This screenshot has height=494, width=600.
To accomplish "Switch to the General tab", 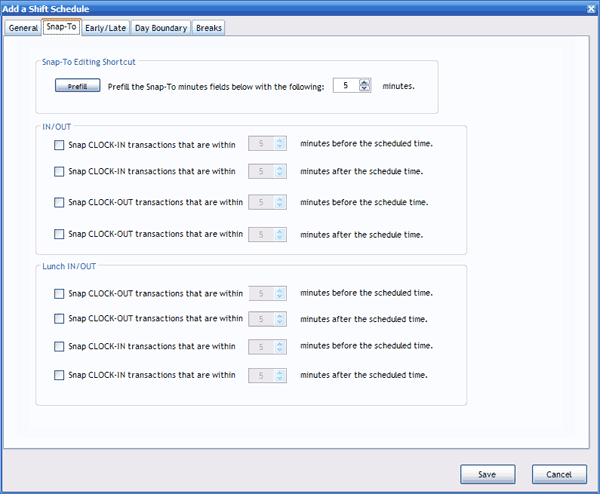I will pyautogui.click(x=23, y=28).
